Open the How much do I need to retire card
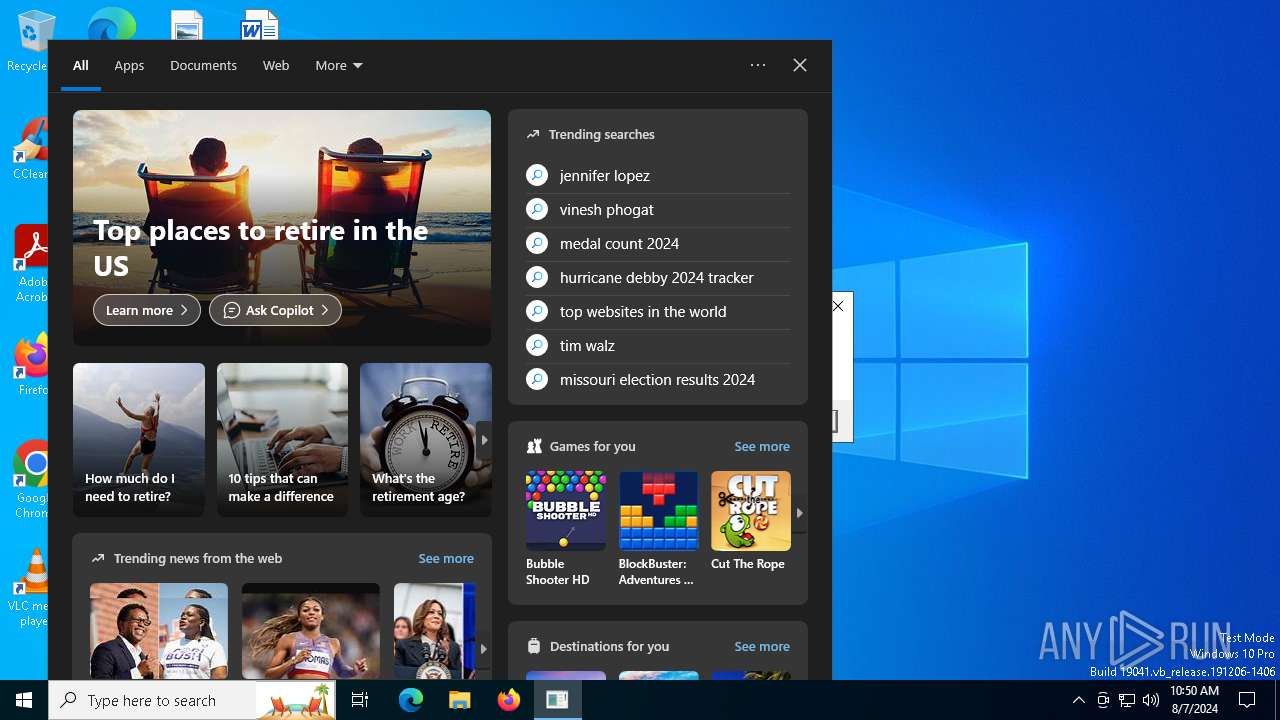The width and height of the screenshot is (1280, 720). pos(139,440)
